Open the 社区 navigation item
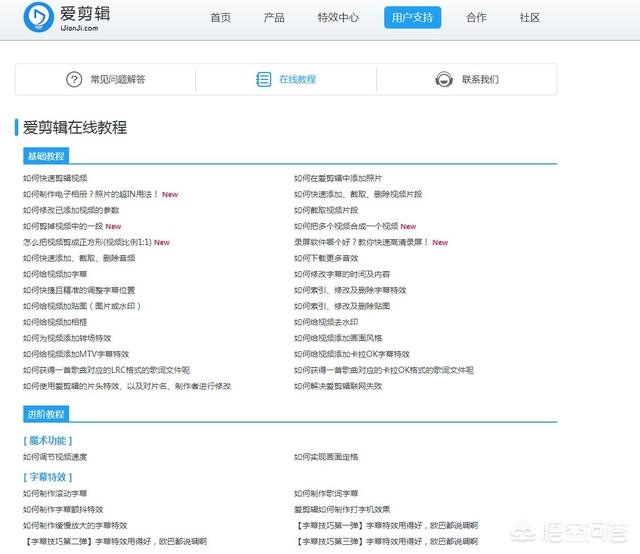Screen dimensions: 640x554 530,18
